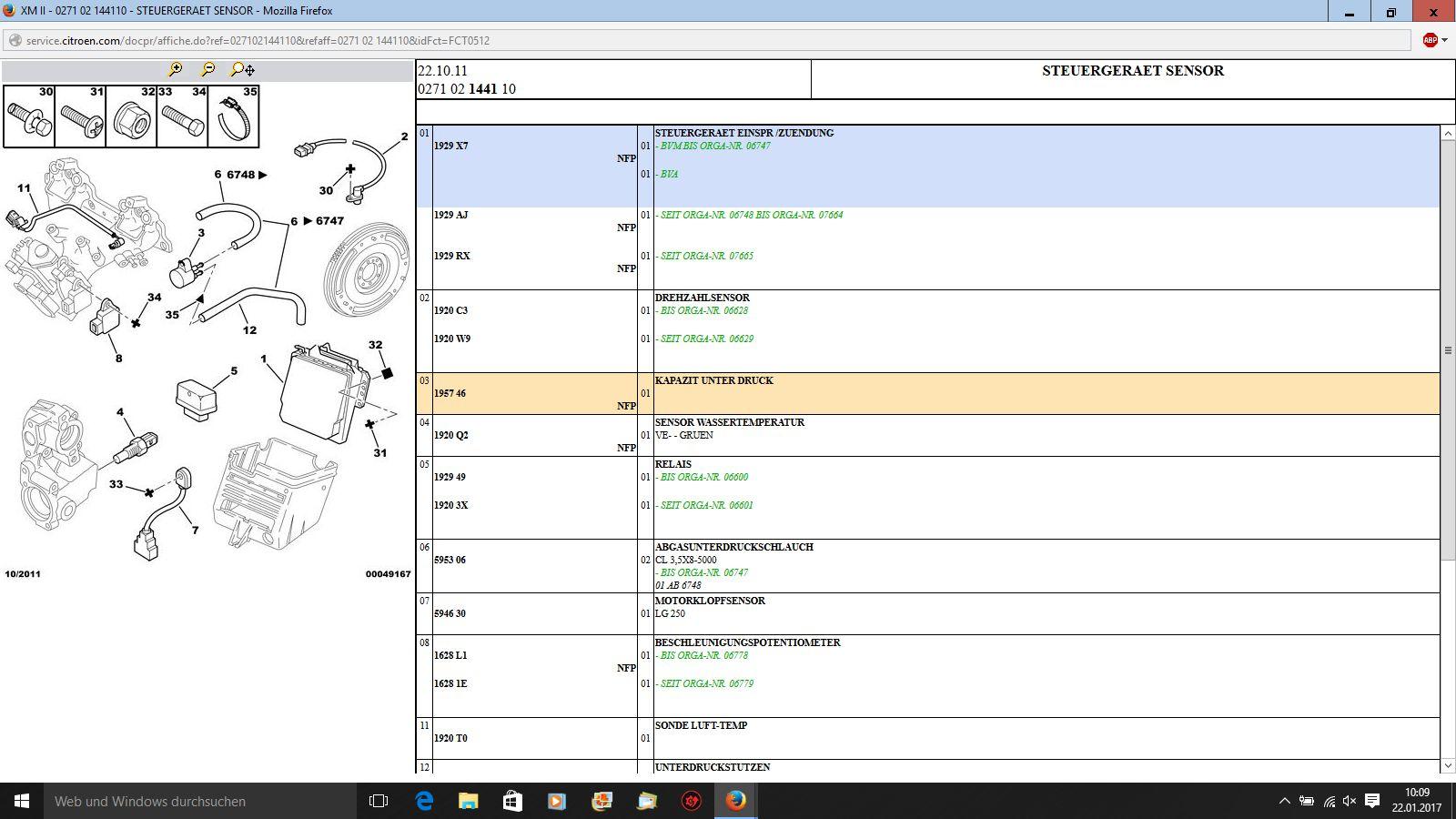This screenshot has height=819, width=1456.
Task: Click the parts table vertical scrollbar thumb
Action: (x=1448, y=349)
